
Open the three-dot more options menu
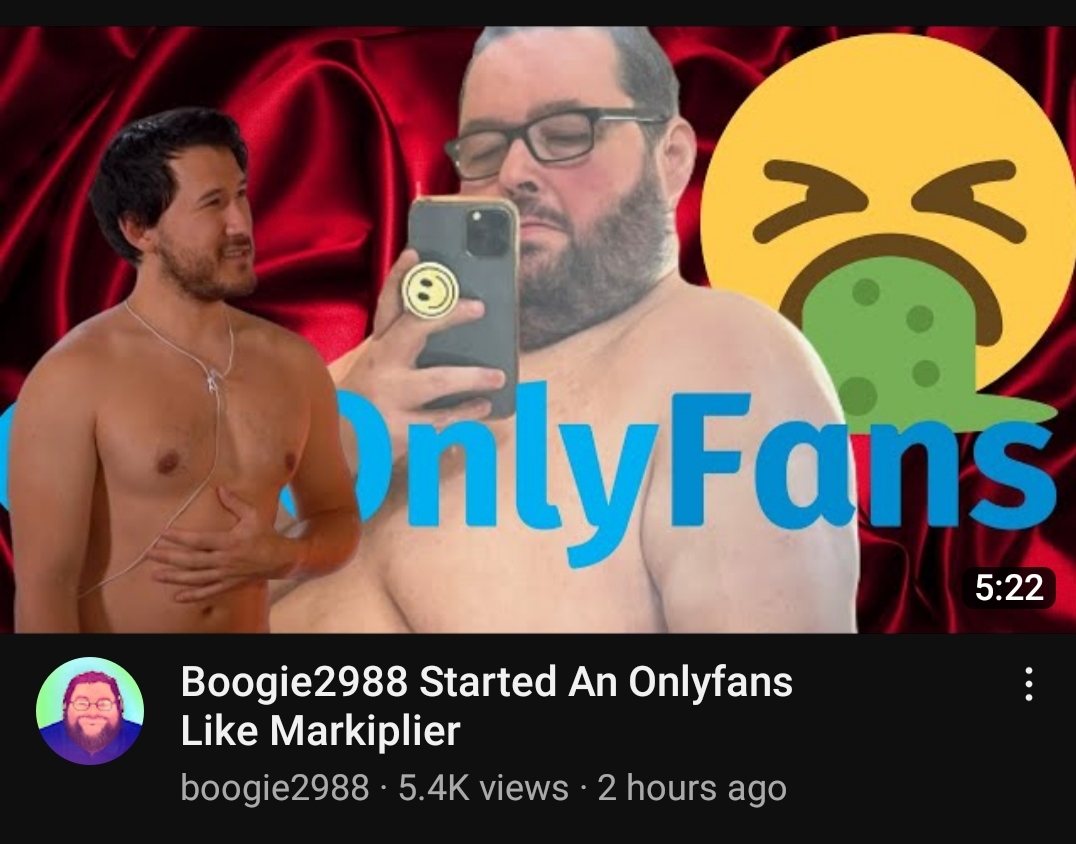(1028, 684)
